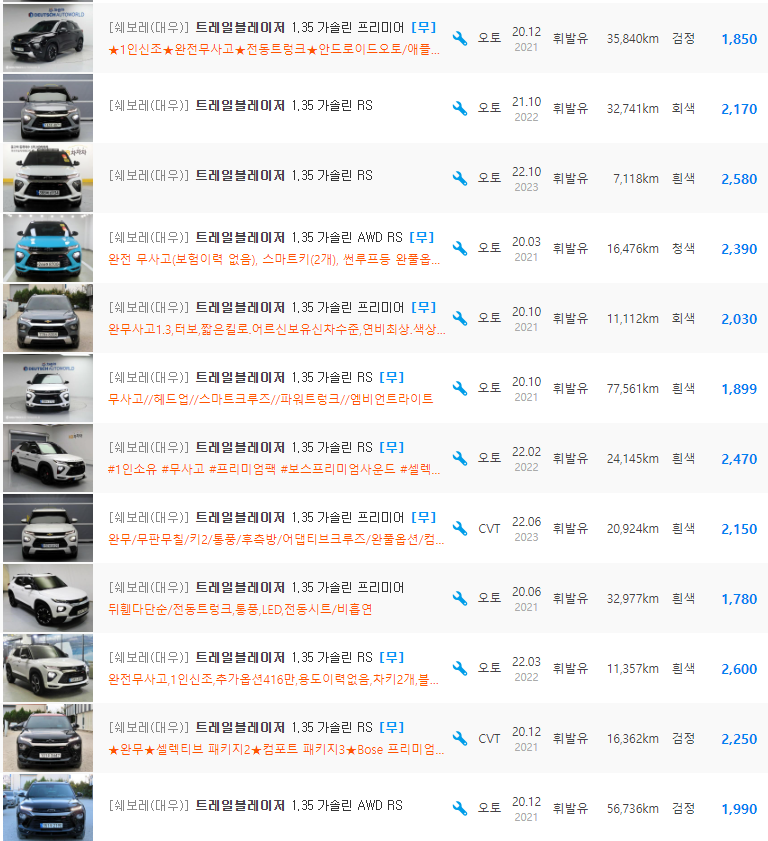The image size is (768, 841).
Task: Click the [무] badge on the blue AWD RS listing
Action: [x=421, y=237]
